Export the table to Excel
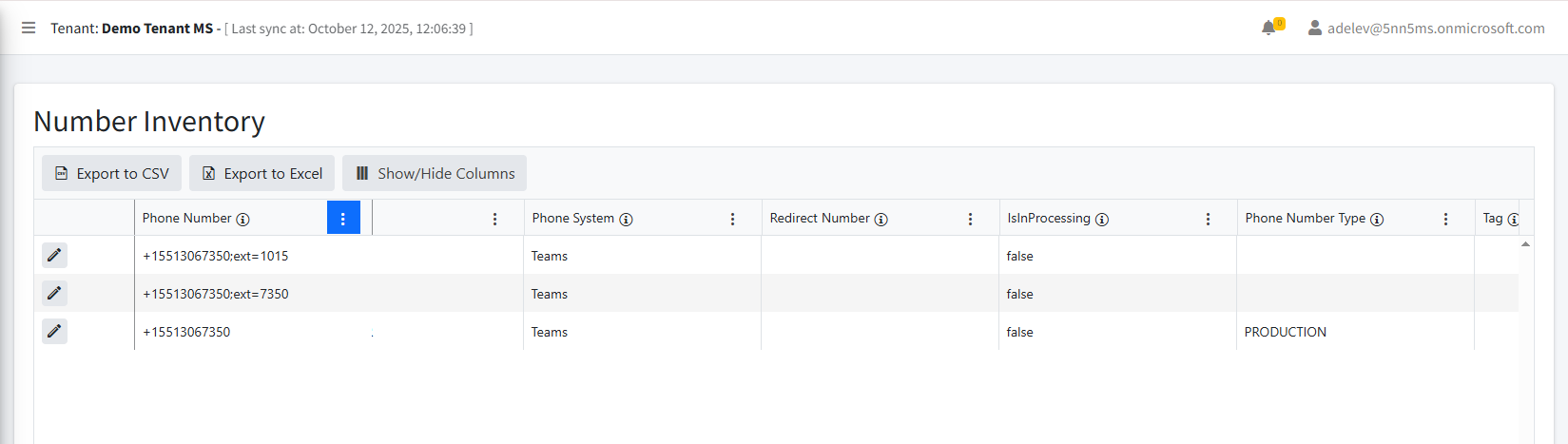 point(261,173)
